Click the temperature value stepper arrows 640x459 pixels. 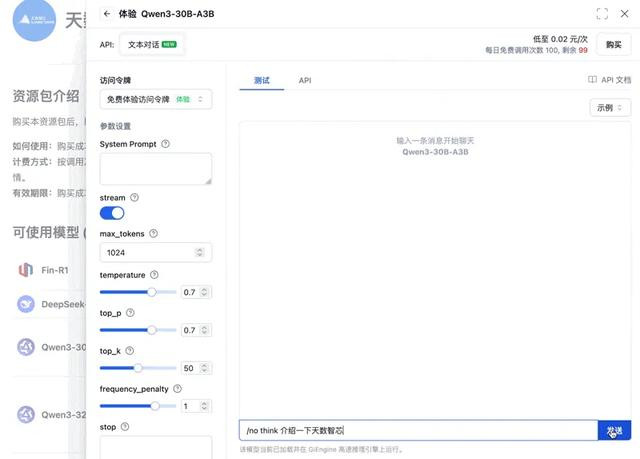point(204,292)
